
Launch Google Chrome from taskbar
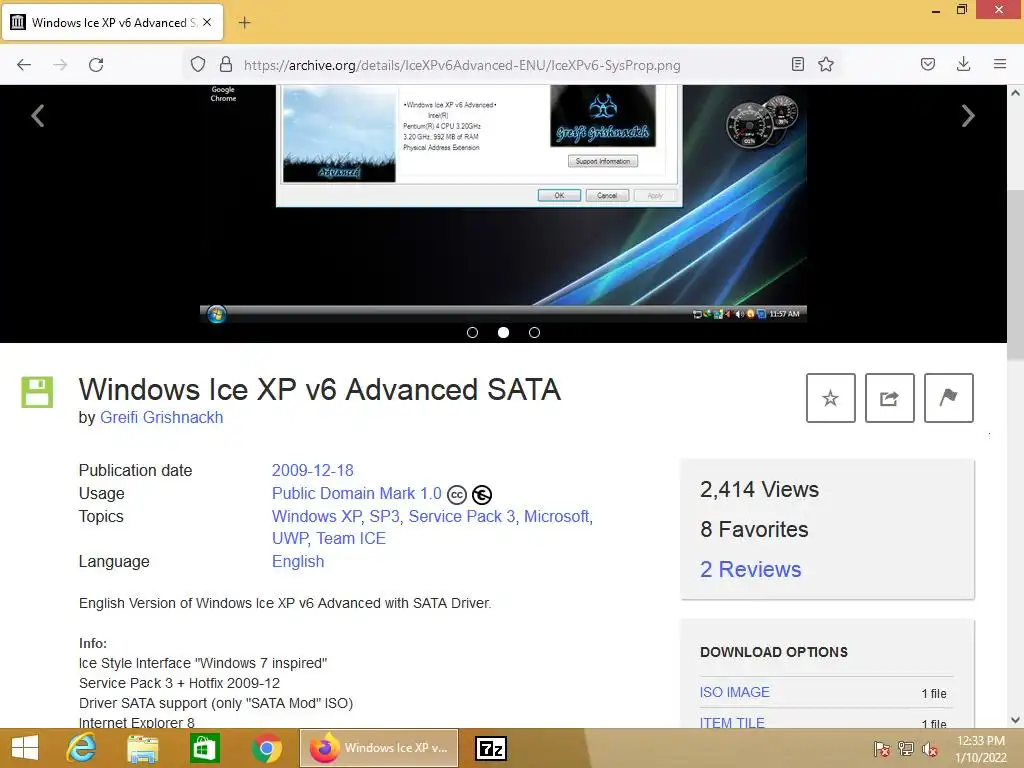click(x=266, y=748)
